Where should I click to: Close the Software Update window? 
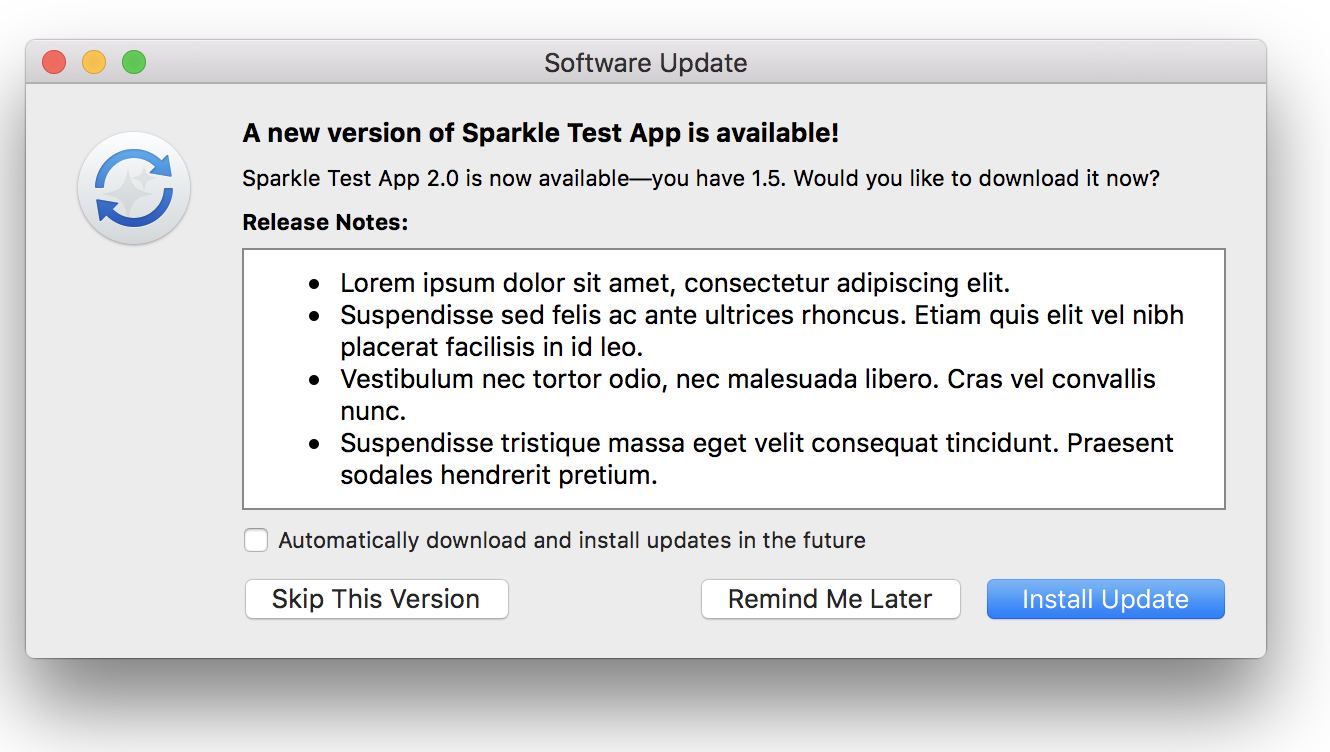click(54, 62)
